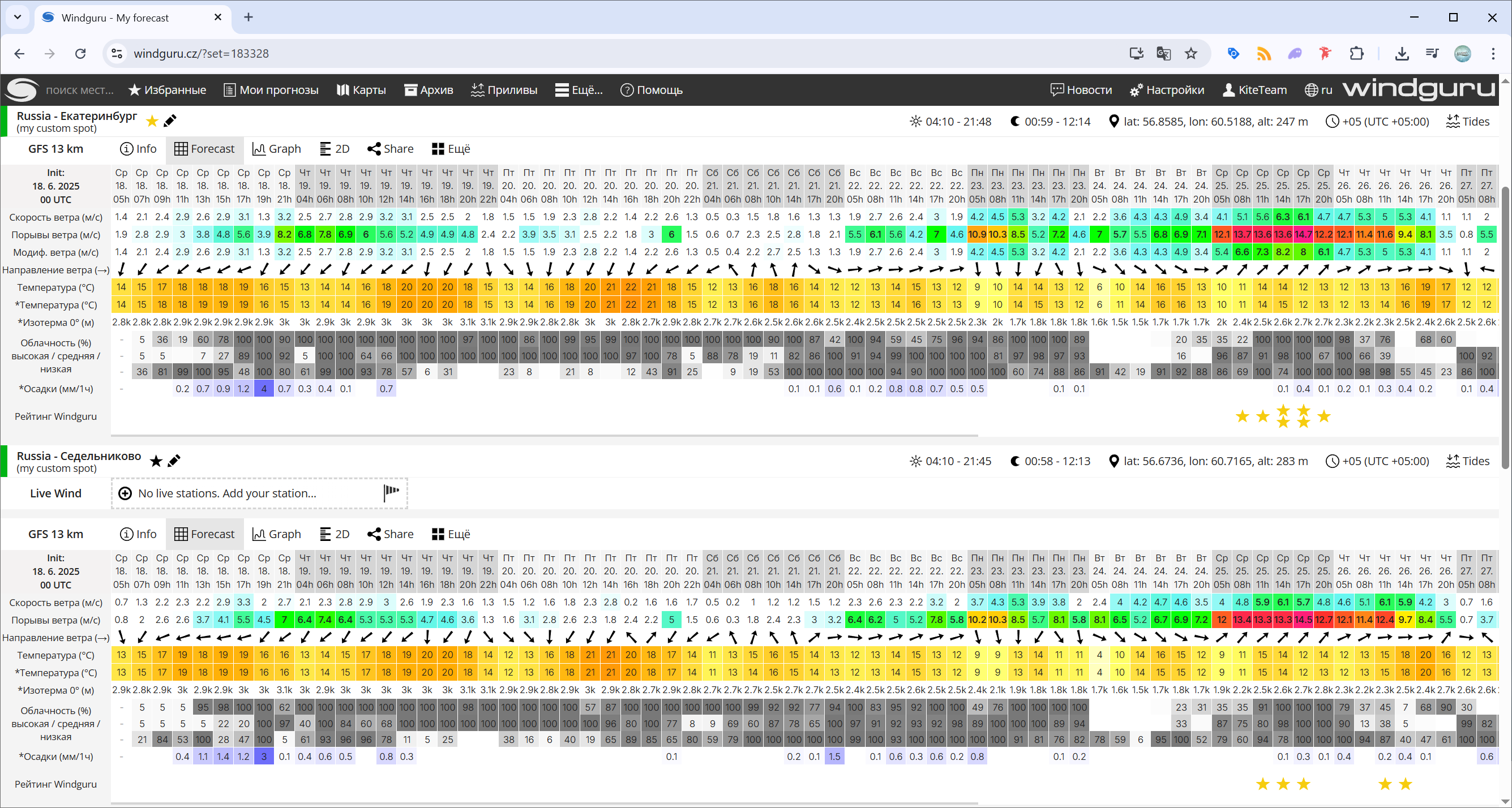Open the ru language selector
1512x808 pixels.
[1318, 90]
